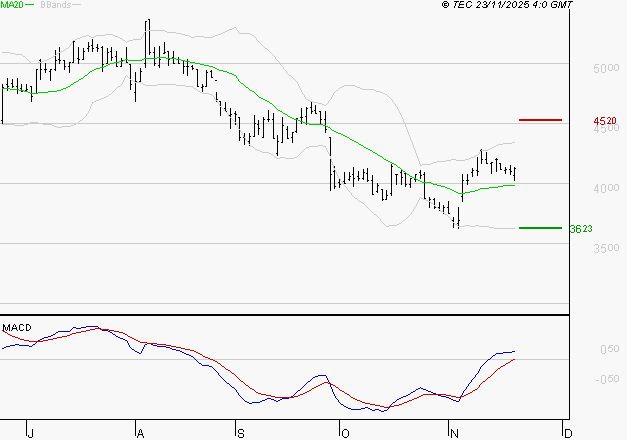Click the D month marker on time axis
Viewport: 627px width, 440px height.
pos(568,434)
